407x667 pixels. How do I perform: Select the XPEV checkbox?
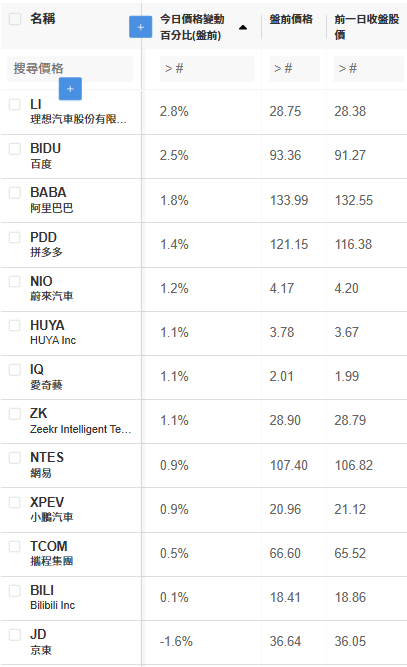(x=15, y=502)
